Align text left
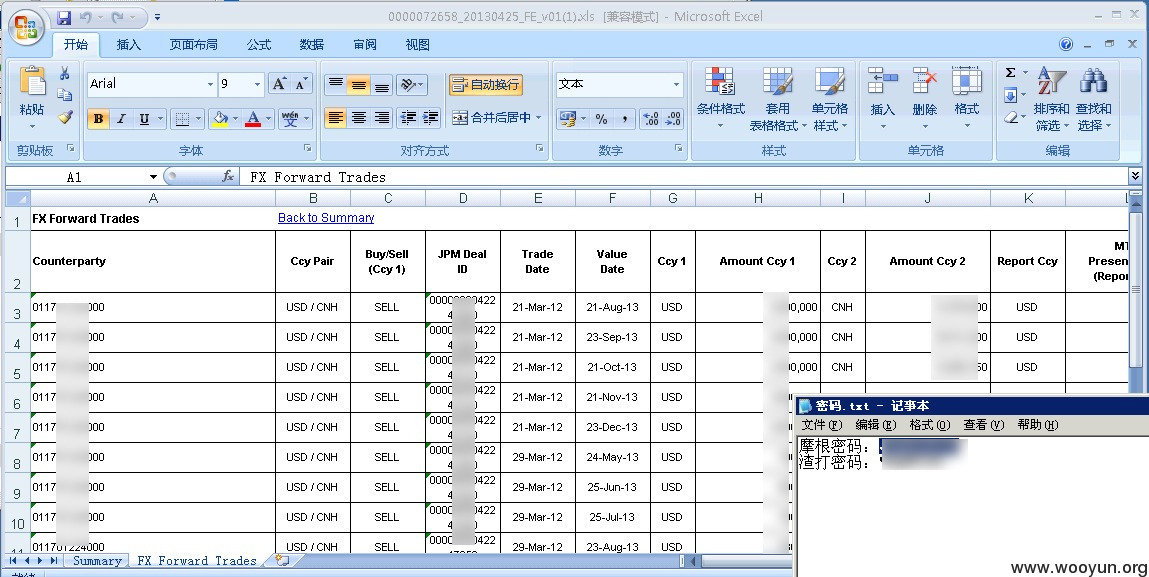1149x577 pixels. pos(336,117)
